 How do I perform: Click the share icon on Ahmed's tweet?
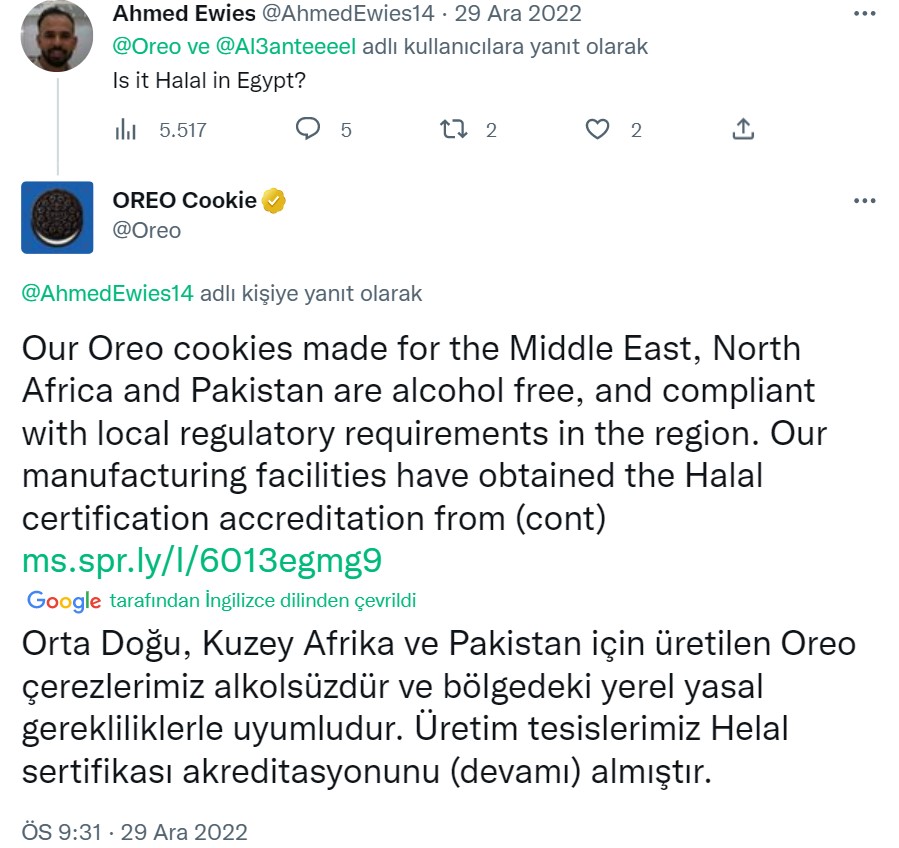tap(742, 129)
